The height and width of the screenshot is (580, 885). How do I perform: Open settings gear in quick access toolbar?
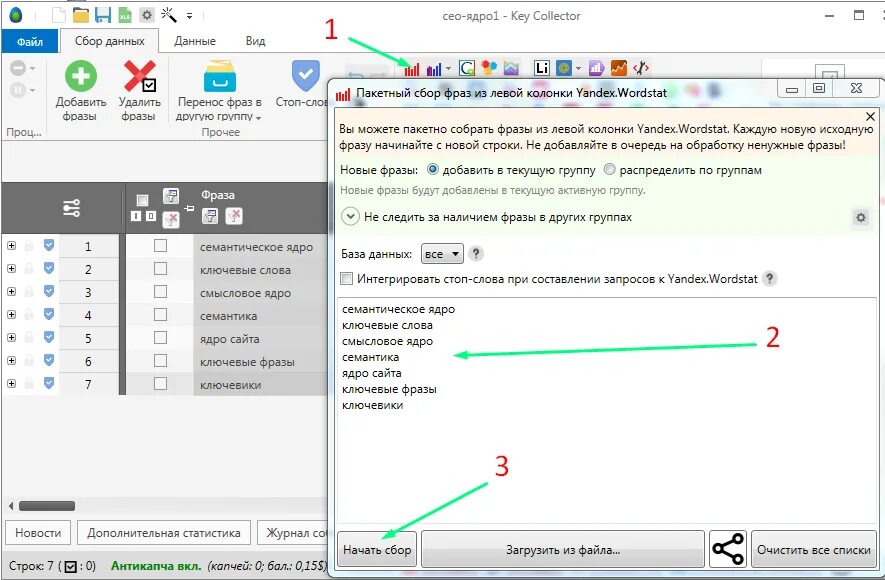(x=147, y=15)
